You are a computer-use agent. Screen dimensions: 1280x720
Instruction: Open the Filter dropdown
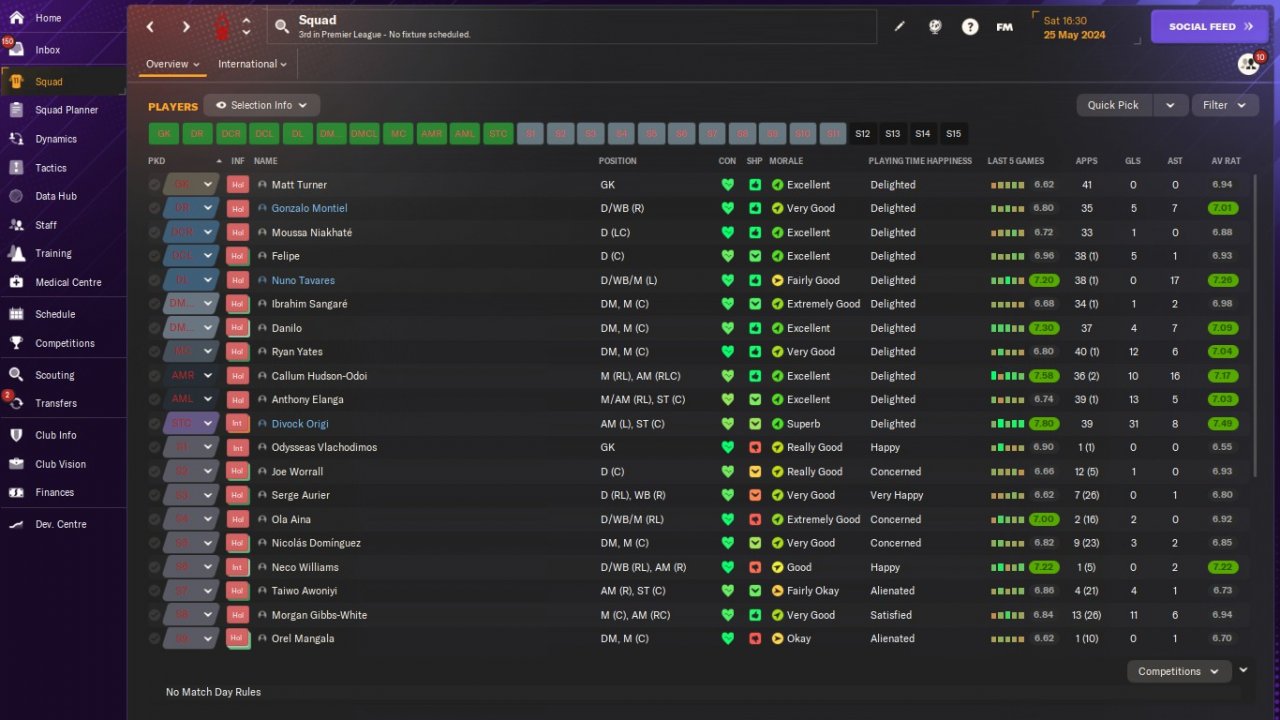[1225, 105]
